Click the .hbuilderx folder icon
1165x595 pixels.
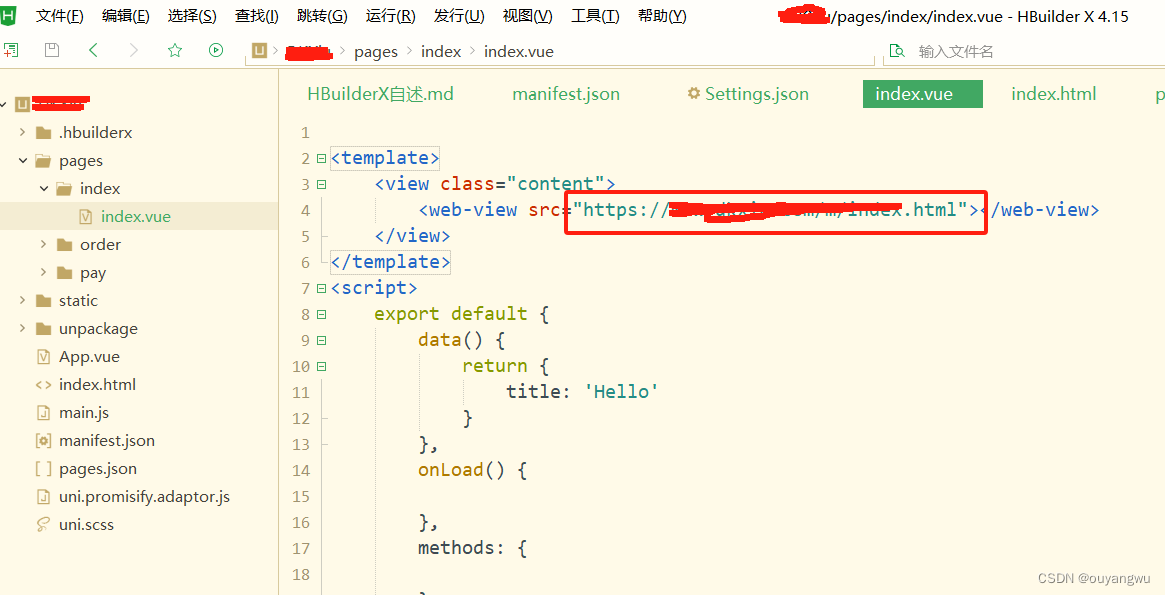coord(44,133)
